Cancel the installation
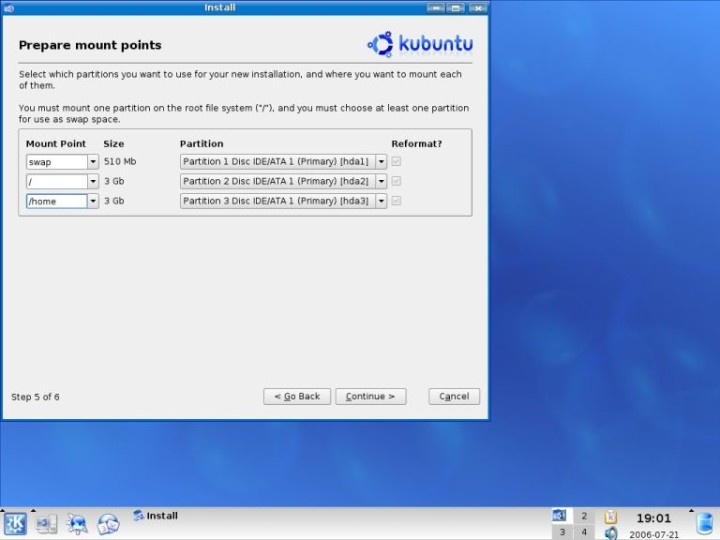This screenshot has width=720, height=540. (x=454, y=396)
